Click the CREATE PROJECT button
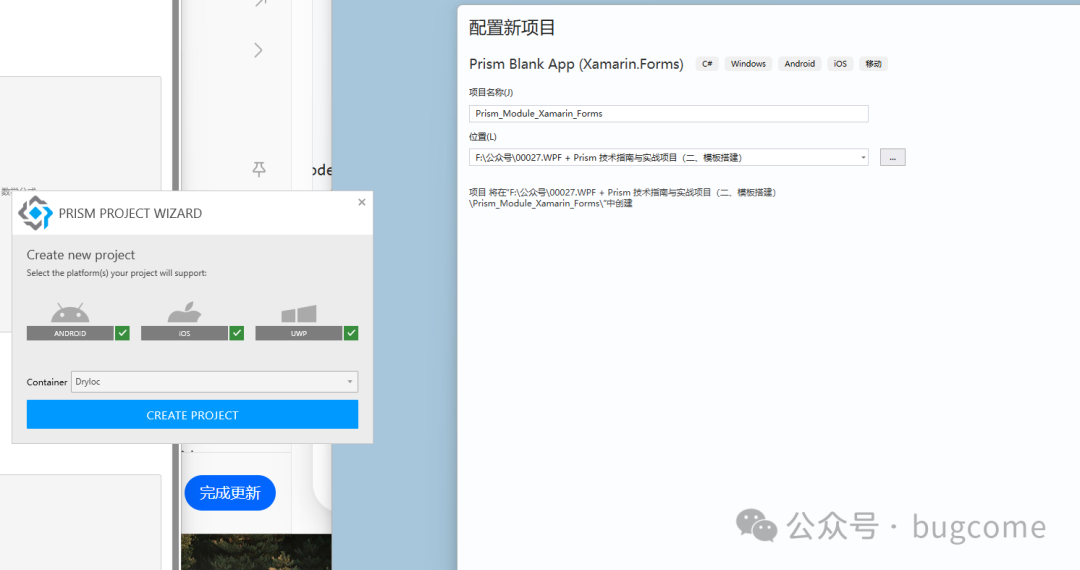The image size is (1080, 570). 192,415
